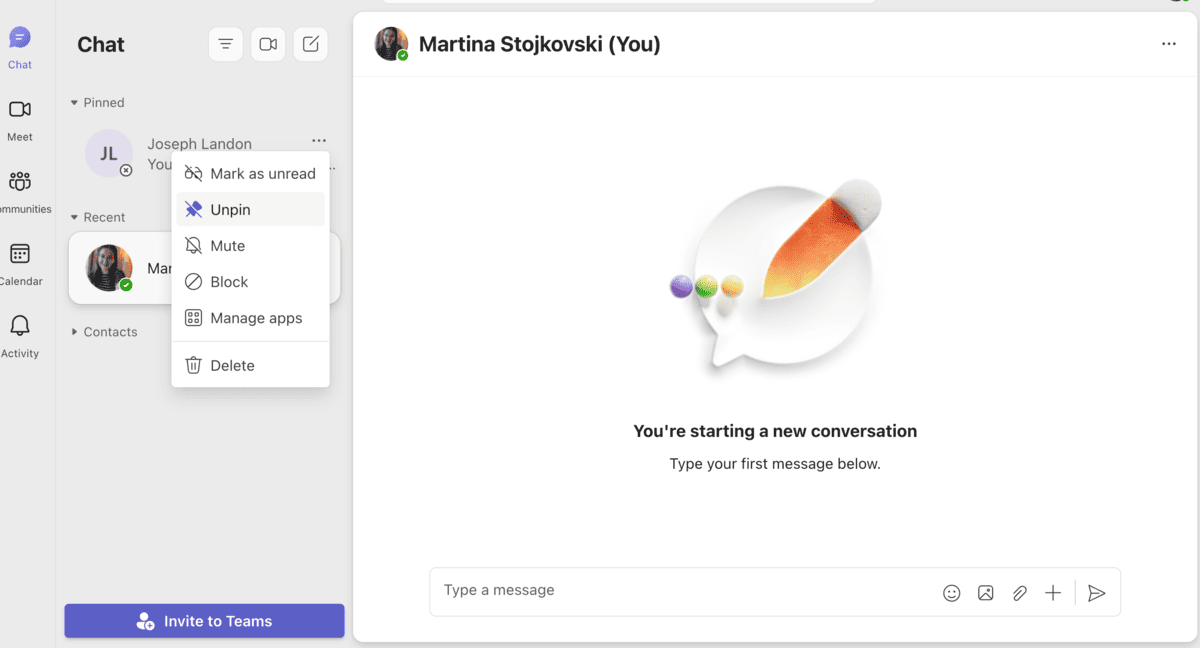Open the emoji picker
This screenshot has width=1200, height=648.
tap(951, 592)
